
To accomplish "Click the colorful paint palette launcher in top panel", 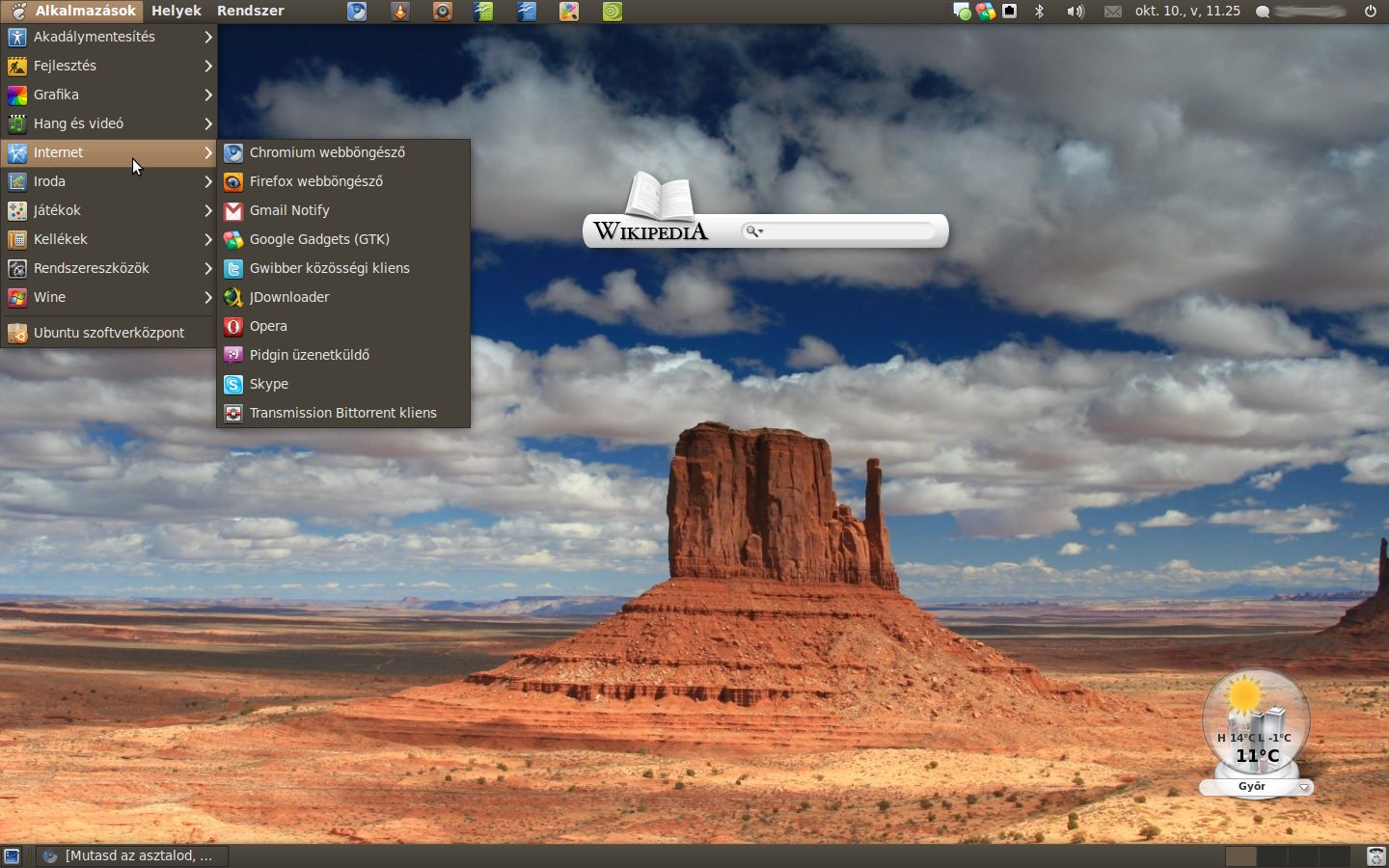I will click(x=569, y=12).
